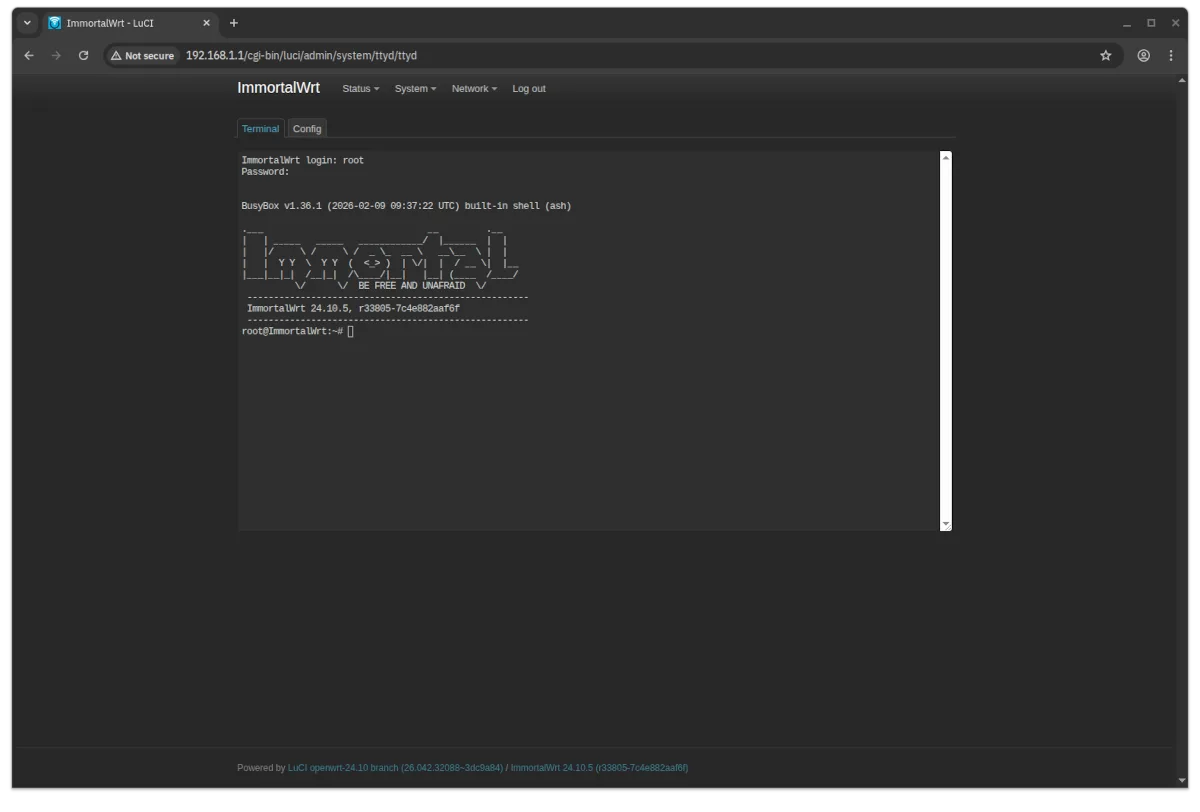
Task: Open the Status dropdown menu
Action: click(360, 88)
